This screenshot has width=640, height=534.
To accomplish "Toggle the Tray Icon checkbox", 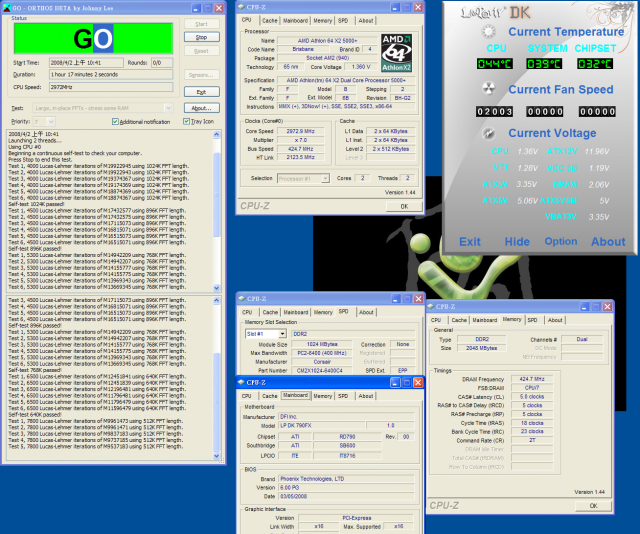I will tap(187, 121).
